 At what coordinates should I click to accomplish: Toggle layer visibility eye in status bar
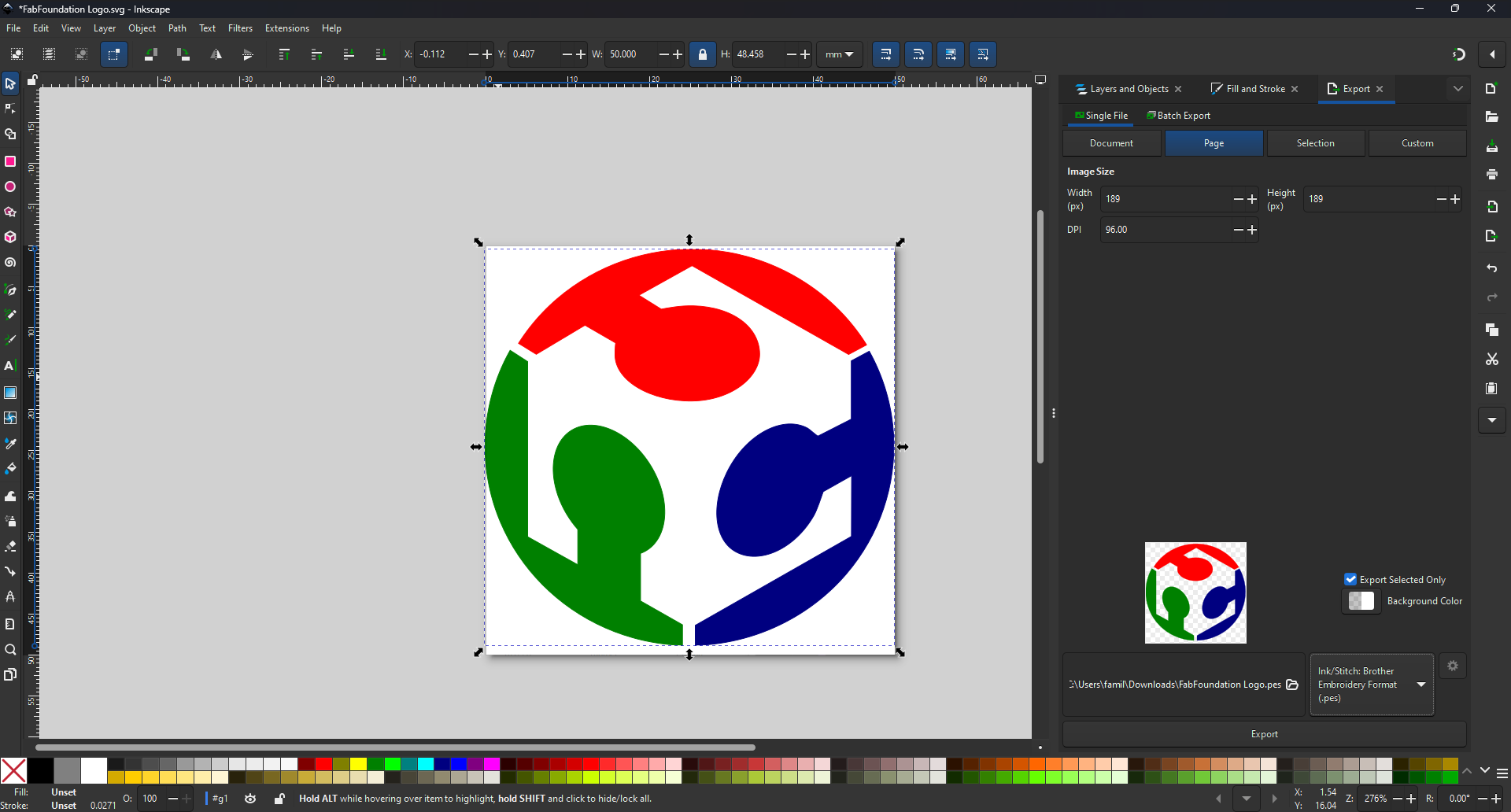point(250,799)
